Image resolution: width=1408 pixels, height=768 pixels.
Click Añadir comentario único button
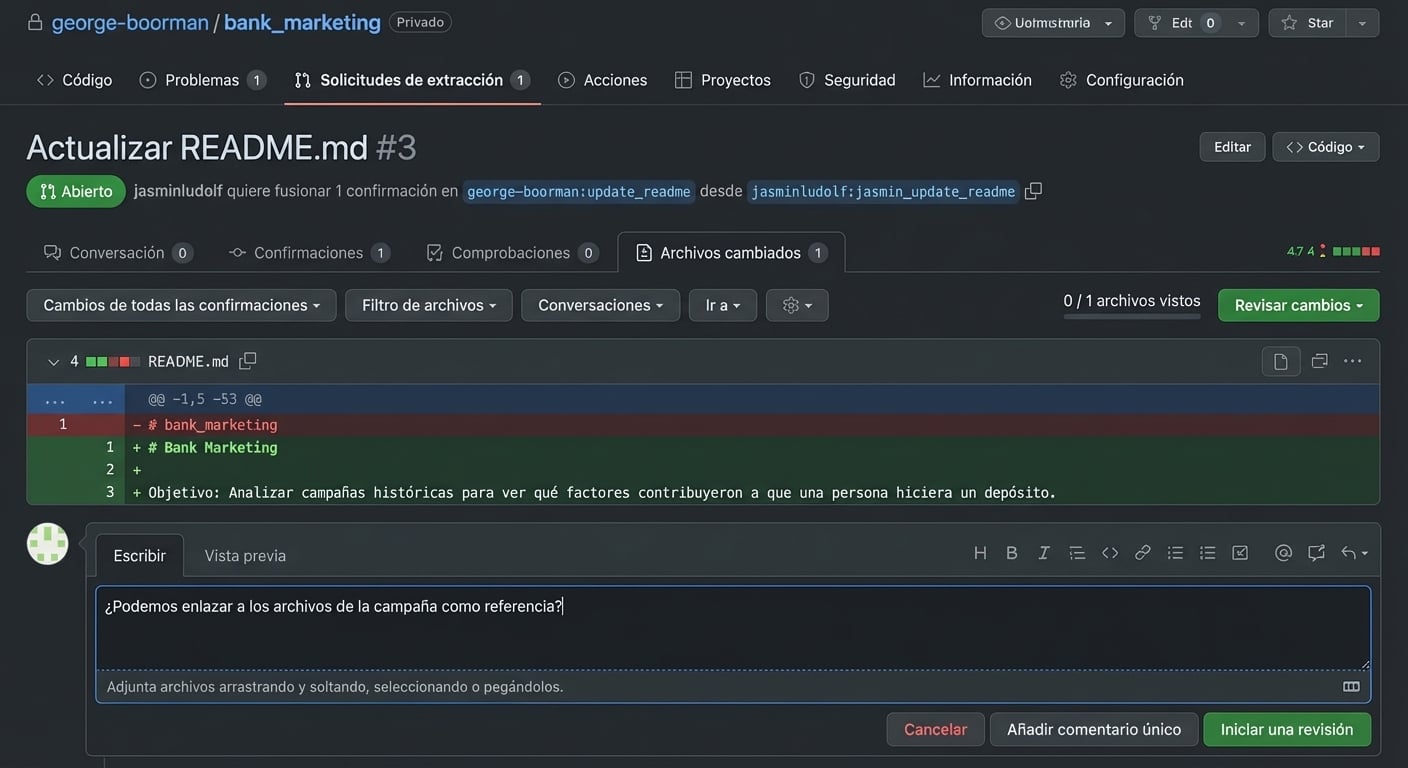coord(1094,729)
